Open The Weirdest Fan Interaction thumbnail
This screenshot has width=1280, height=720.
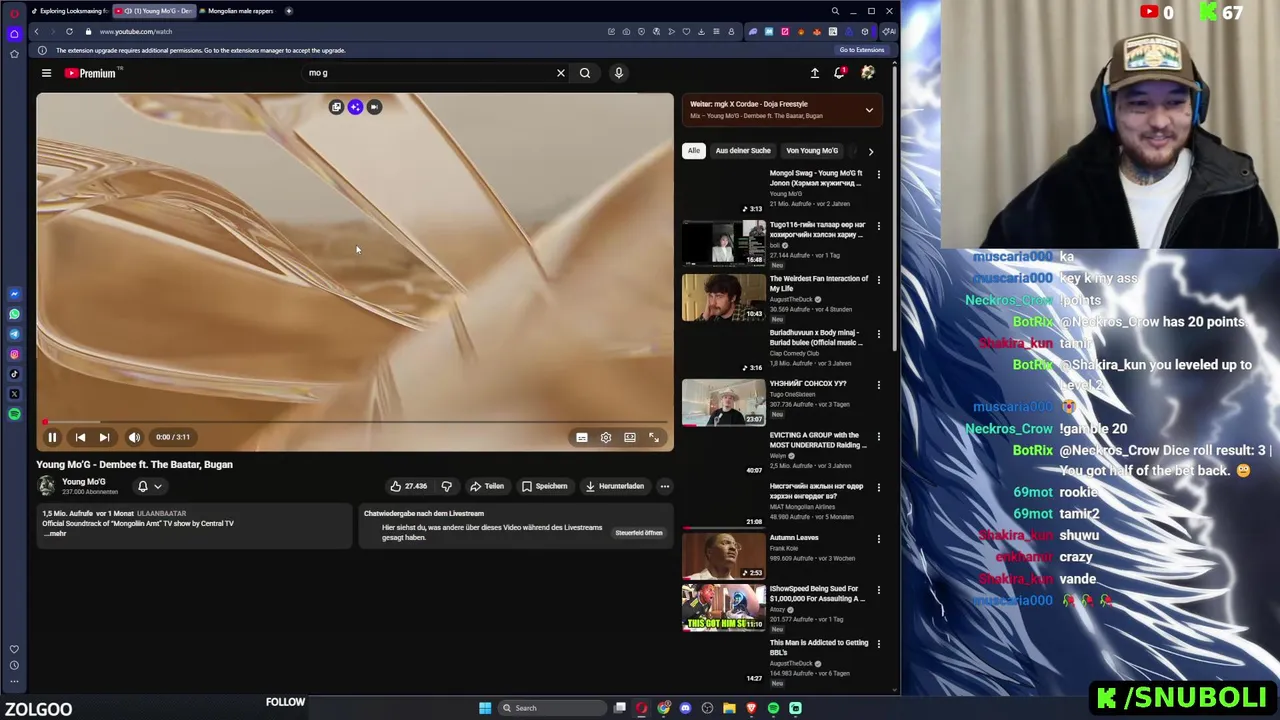[x=724, y=298]
